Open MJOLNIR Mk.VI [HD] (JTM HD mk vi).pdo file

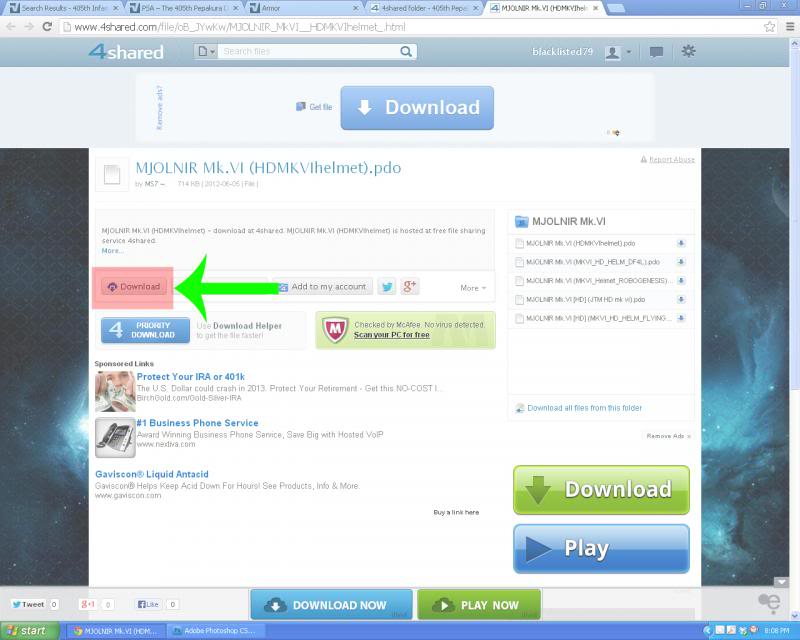click(585, 300)
